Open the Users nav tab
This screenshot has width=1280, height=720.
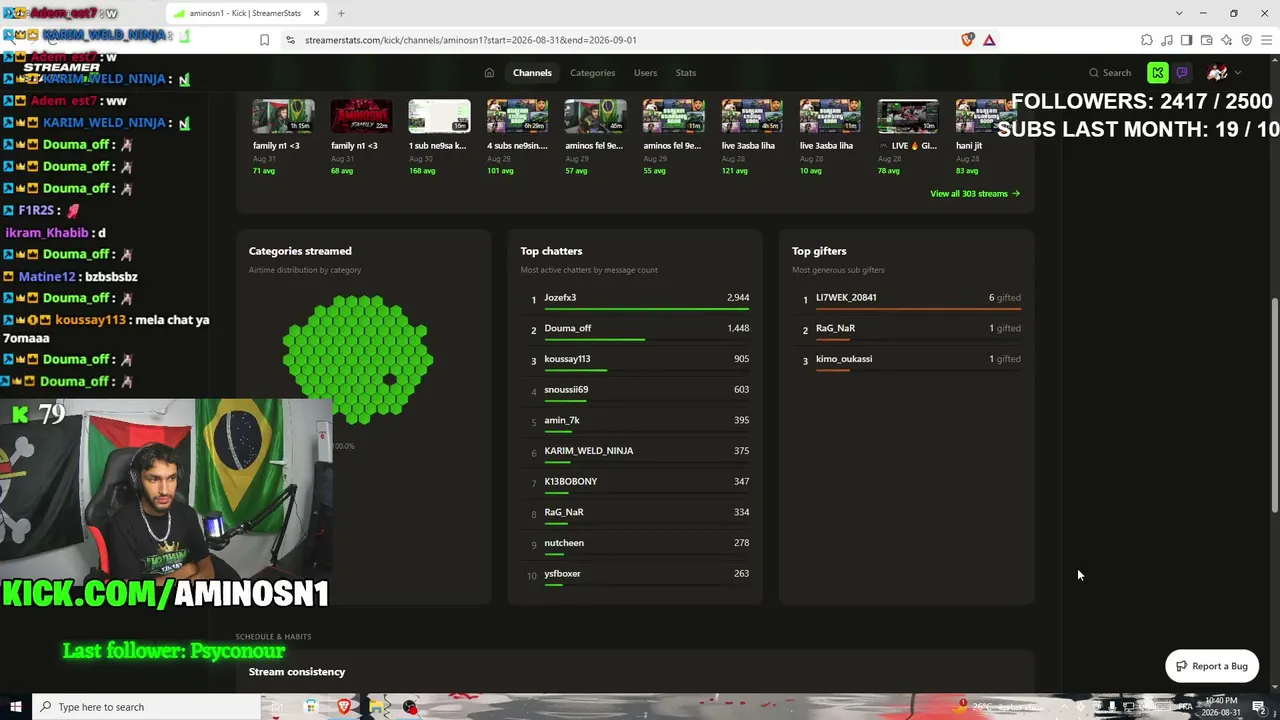click(x=645, y=73)
